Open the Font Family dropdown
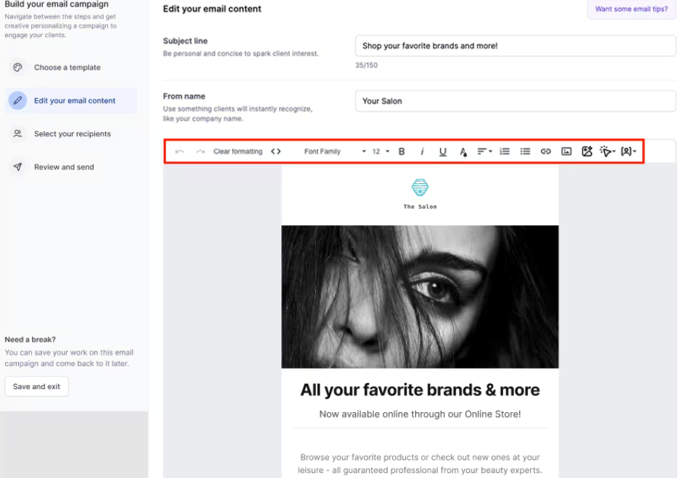The image size is (688, 478). point(335,151)
